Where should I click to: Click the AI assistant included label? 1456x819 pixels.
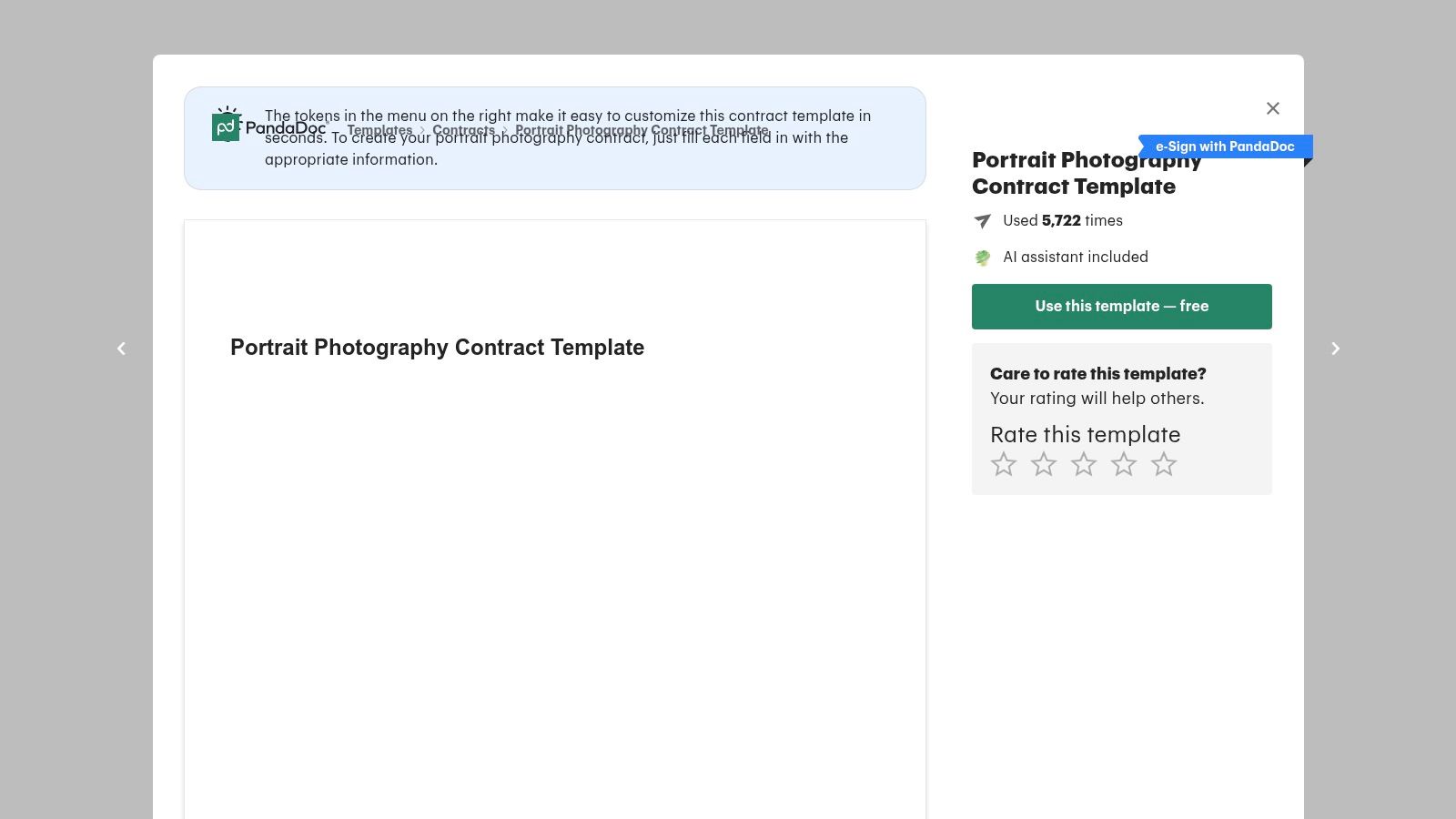pyautogui.click(x=1075, y=258)
